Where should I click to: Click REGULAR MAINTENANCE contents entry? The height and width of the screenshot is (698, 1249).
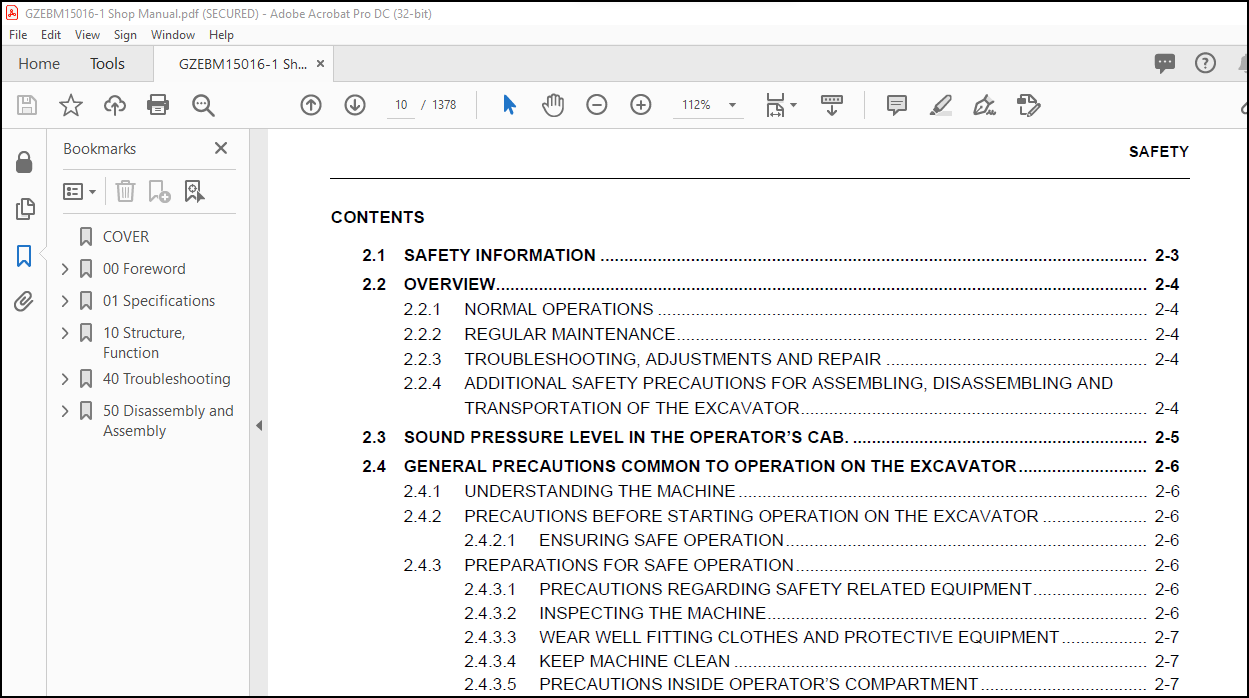[570, 334]
